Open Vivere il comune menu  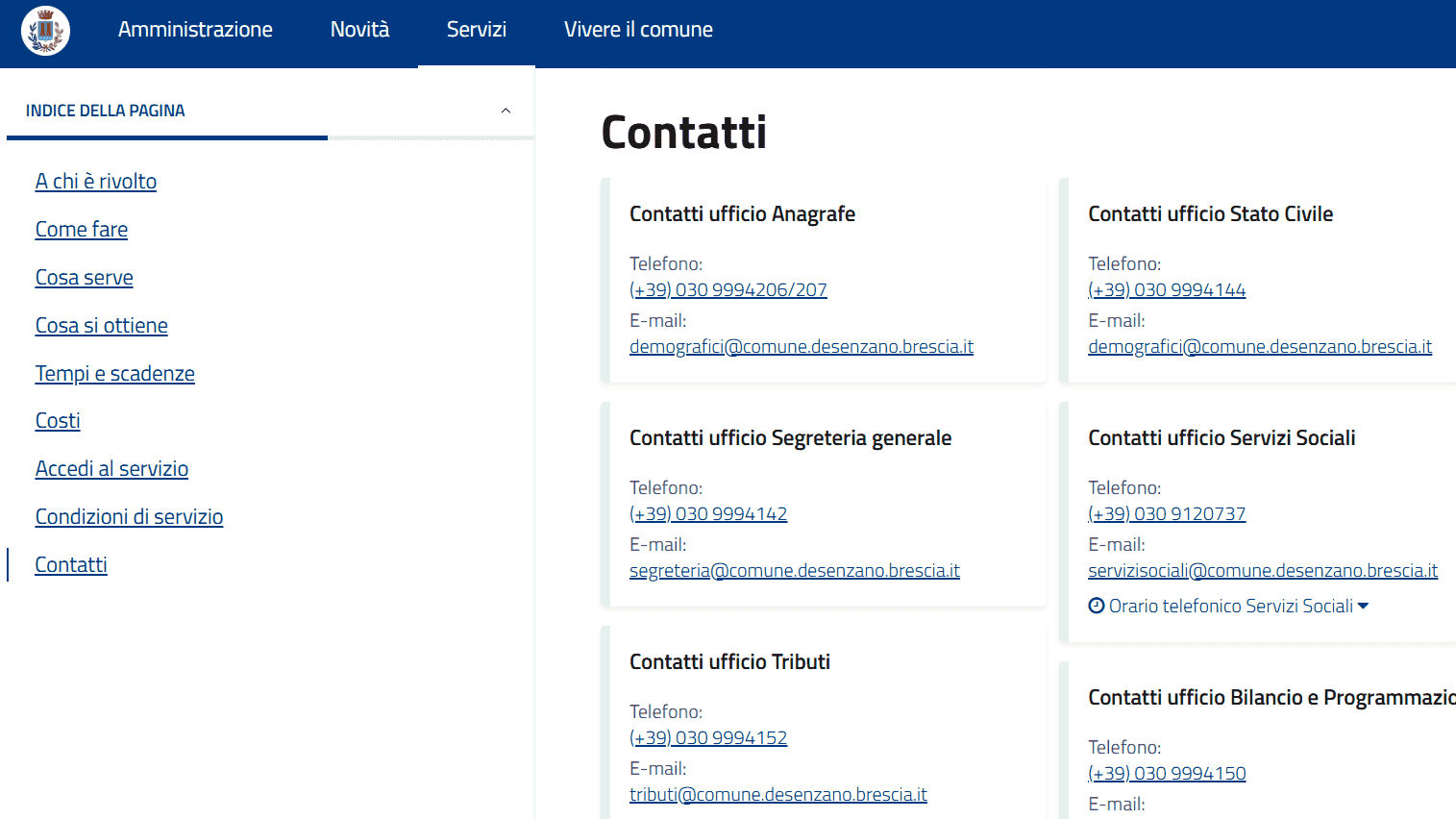(x=638, y=30)
